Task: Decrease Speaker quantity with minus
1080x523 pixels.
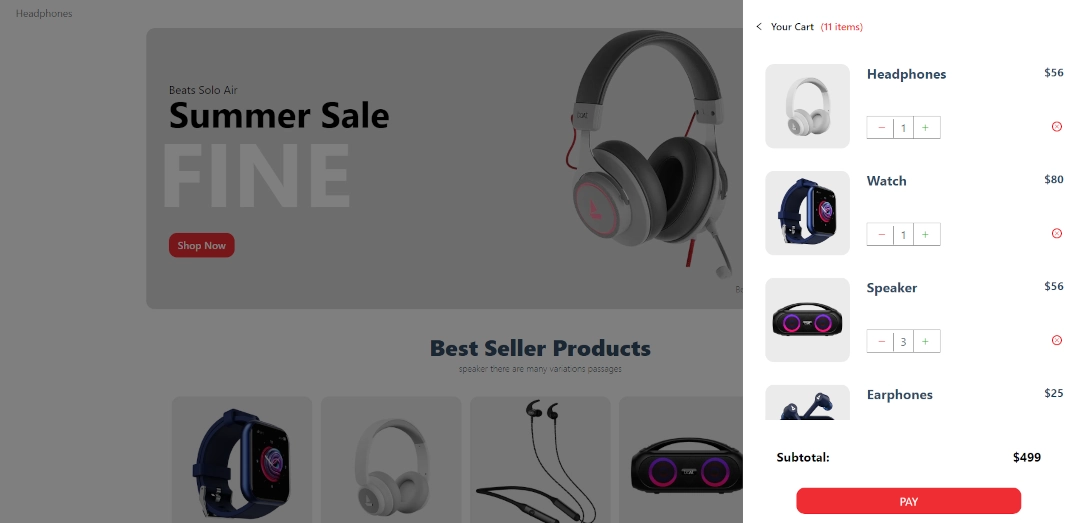Action: click(881, 341)
